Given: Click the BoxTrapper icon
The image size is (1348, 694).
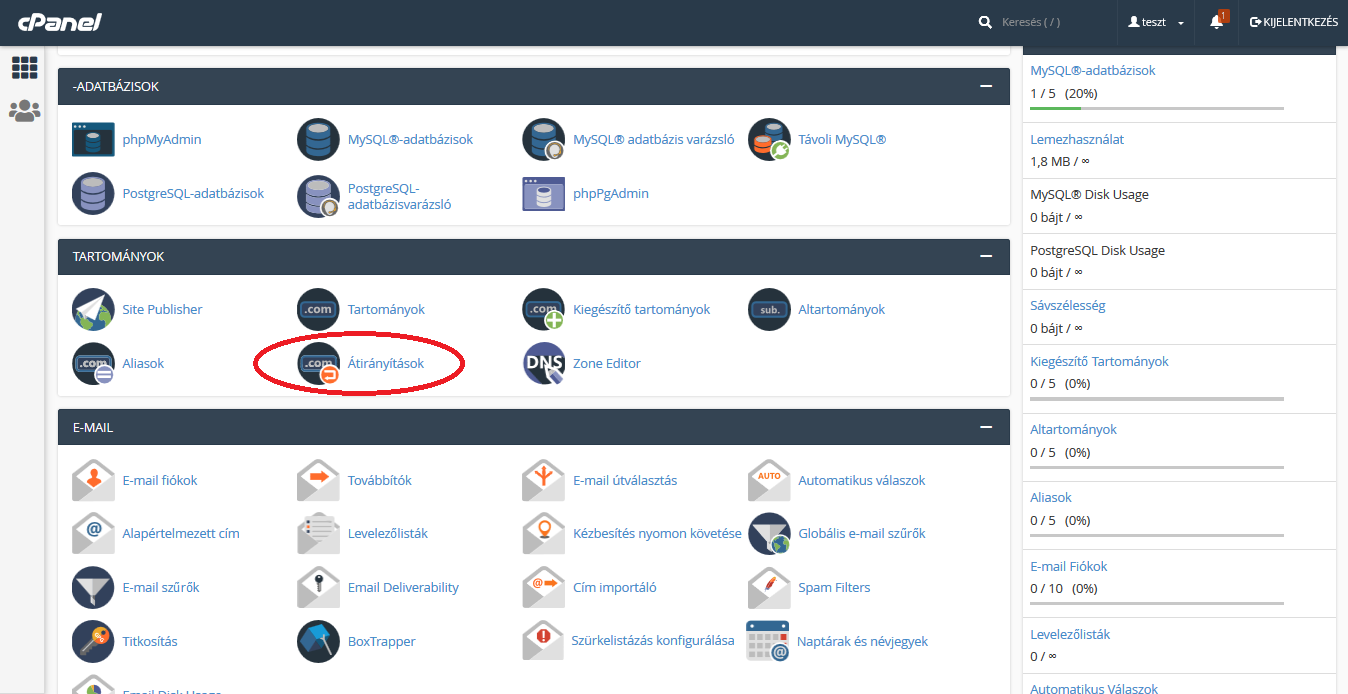Looking at the screenshot, I should (x=319, y=641).
